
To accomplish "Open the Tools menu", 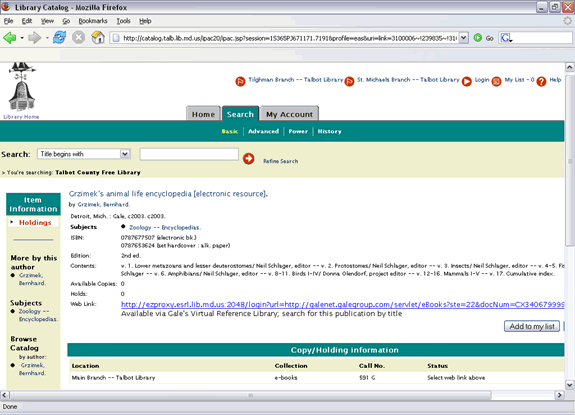I will [124, 21].
